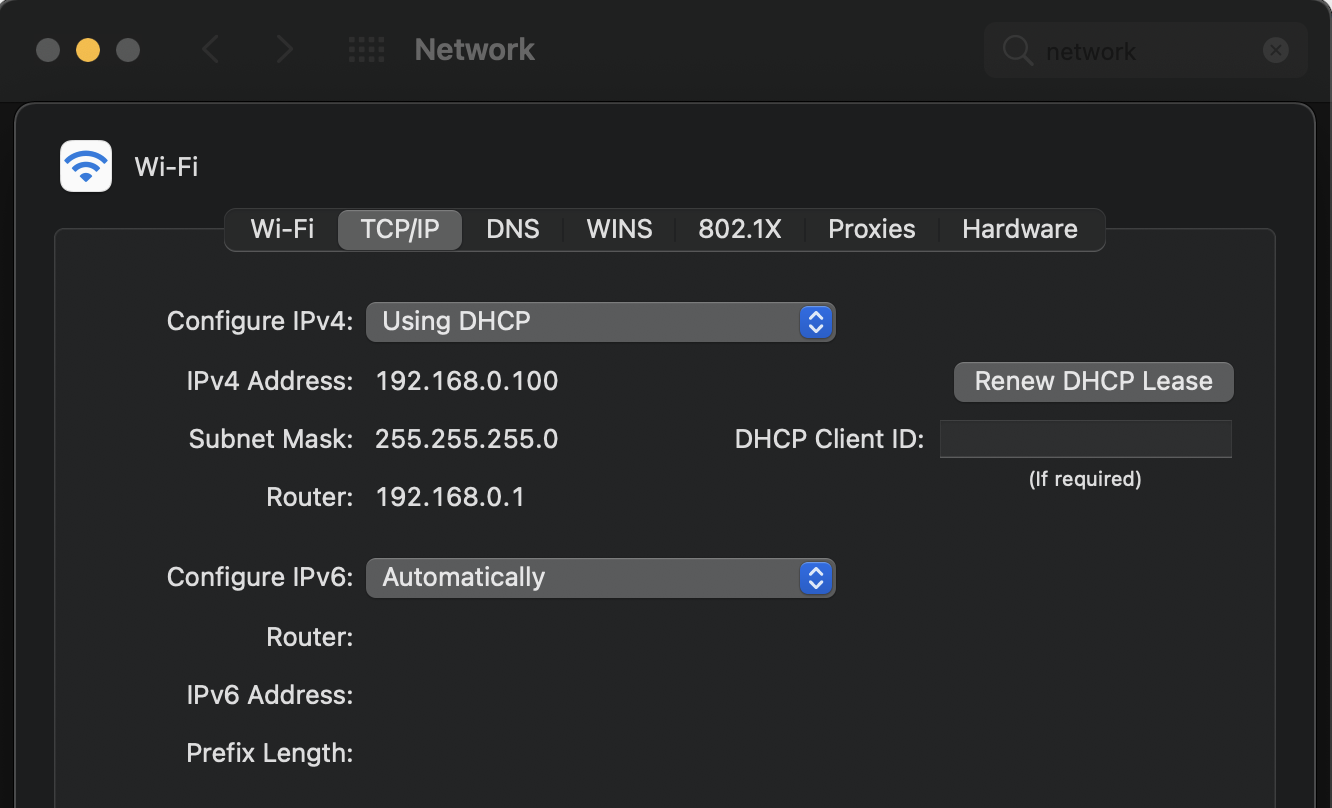Screen dimensions: 1332x808
Task: Switch to the Hardware tab
Action: coord(1020,229)
